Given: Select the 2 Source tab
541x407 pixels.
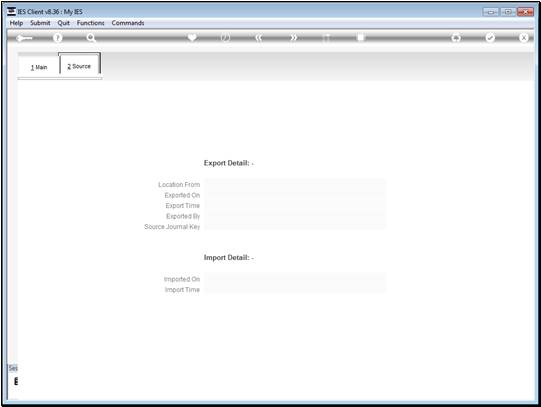Looking at the screenshot, I should click(79, 66).
